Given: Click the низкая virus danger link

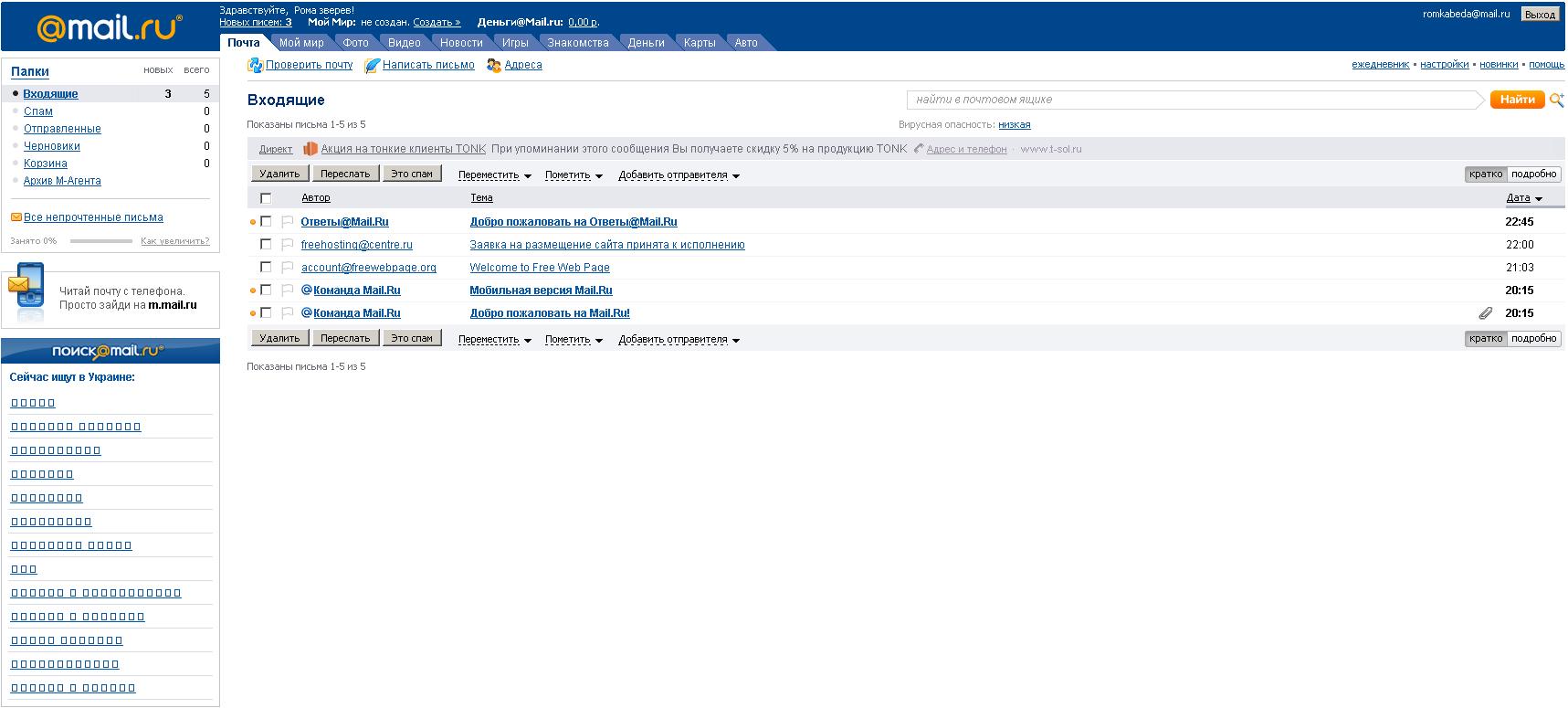Looking at the screenshot, I should [1015, 124].
